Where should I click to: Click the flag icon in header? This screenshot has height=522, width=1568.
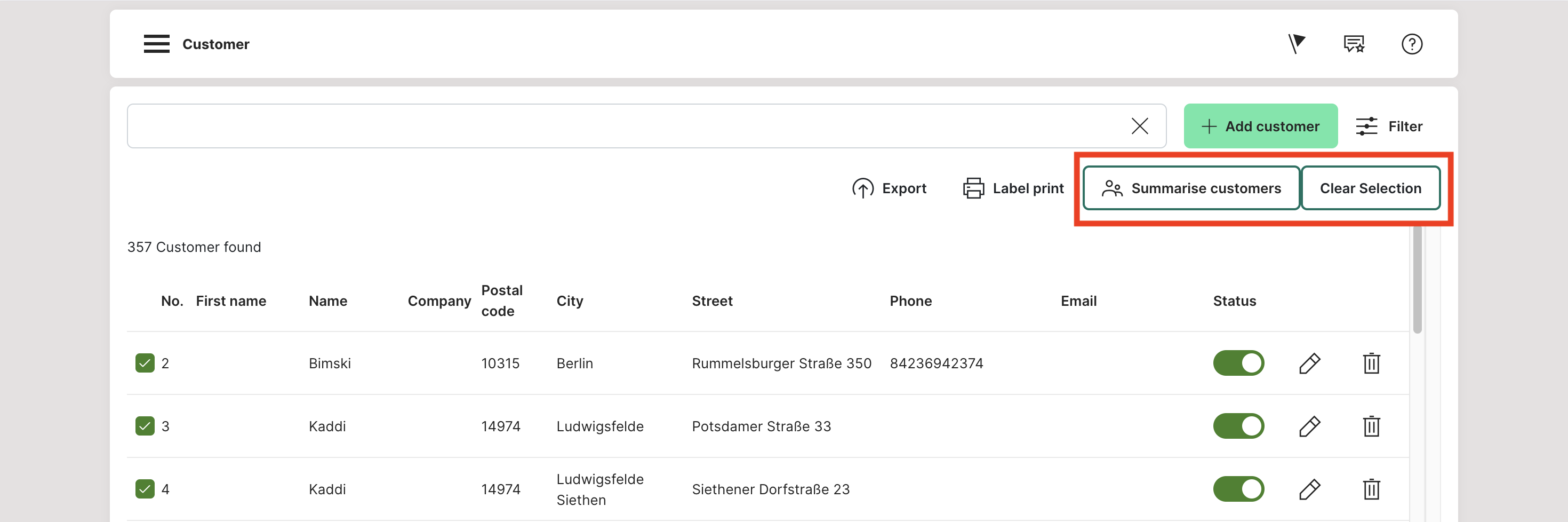coord(1296,44)
